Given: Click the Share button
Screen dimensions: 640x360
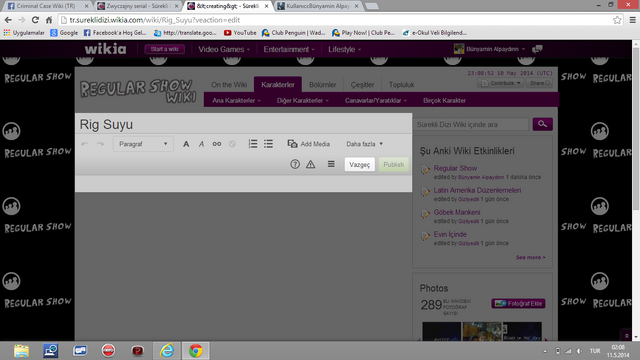Looking at the screenshot, I should click(539, 83).
